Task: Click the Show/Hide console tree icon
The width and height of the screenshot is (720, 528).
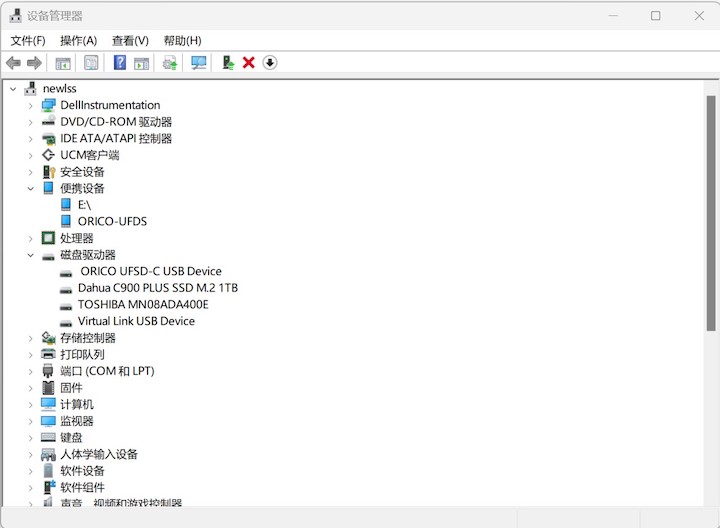Action: coord(63,63)
